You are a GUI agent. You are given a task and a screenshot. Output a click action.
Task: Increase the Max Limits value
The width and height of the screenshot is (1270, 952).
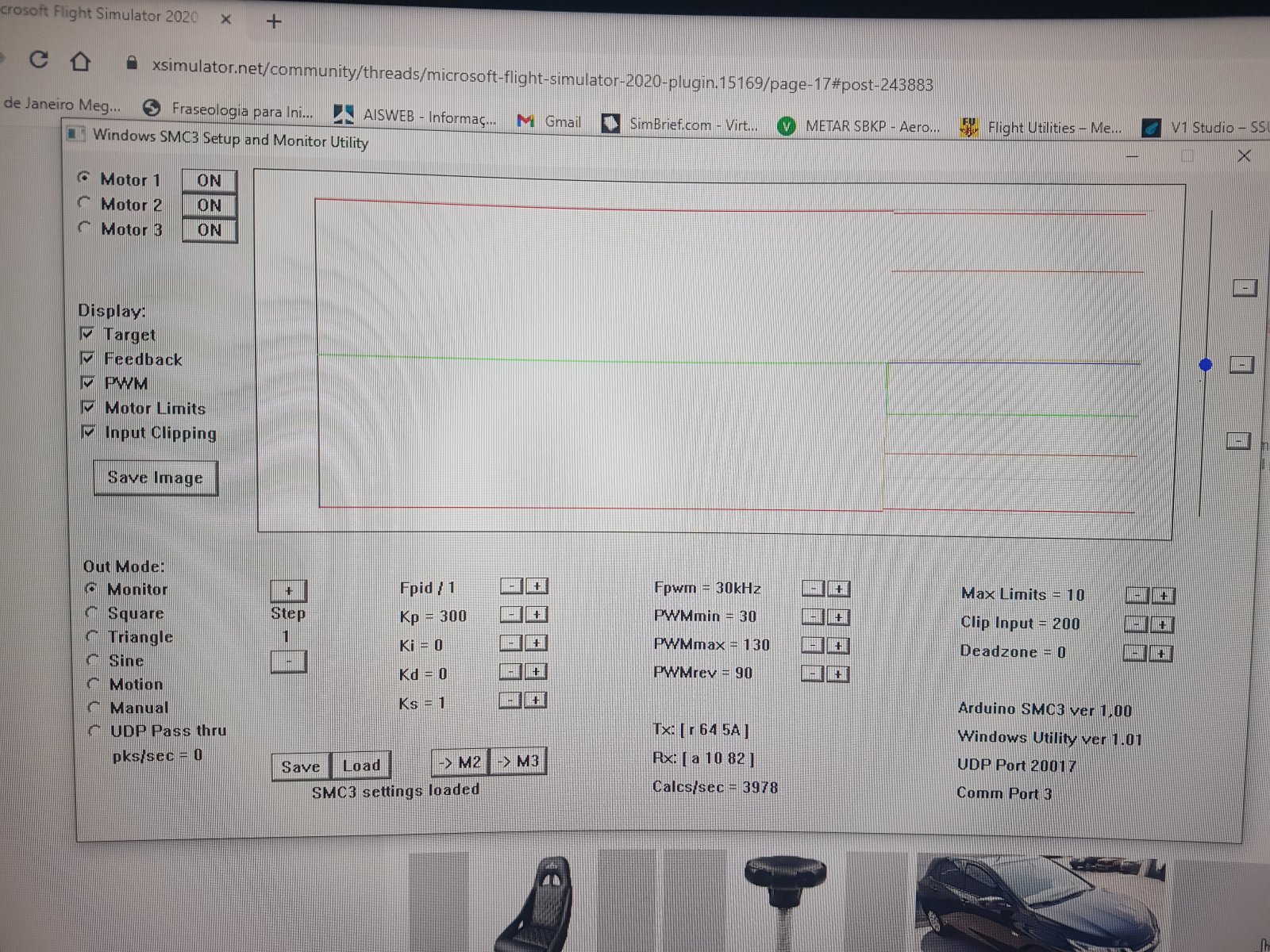[x=1163, y=596]
